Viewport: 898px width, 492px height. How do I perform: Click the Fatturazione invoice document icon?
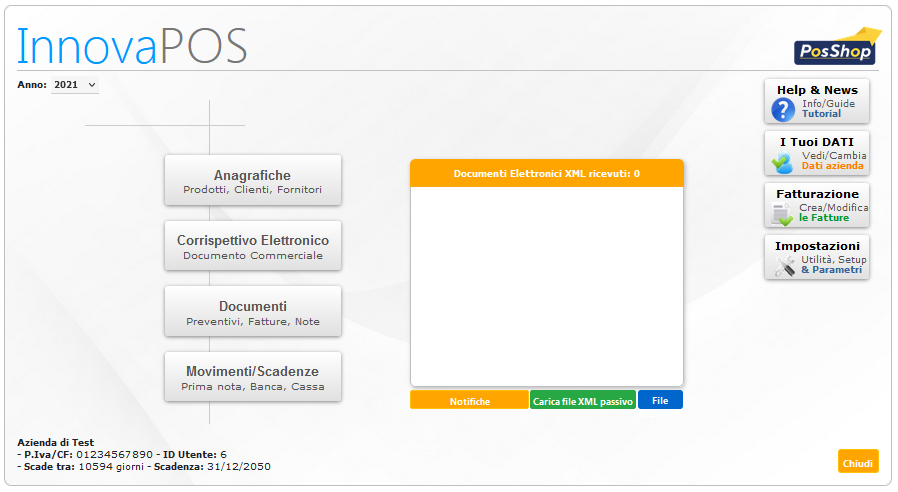coord(782,214)
